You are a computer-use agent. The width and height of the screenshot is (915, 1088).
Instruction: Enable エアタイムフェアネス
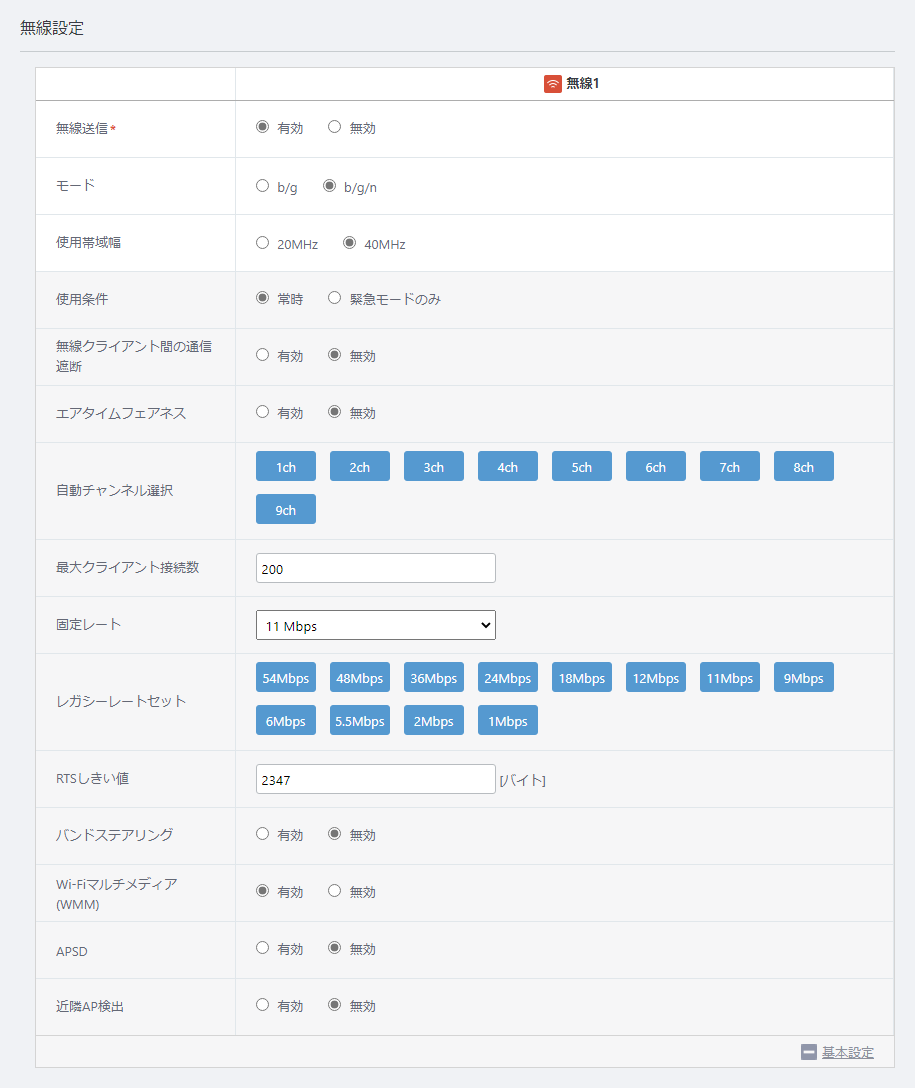coord(262,411)
